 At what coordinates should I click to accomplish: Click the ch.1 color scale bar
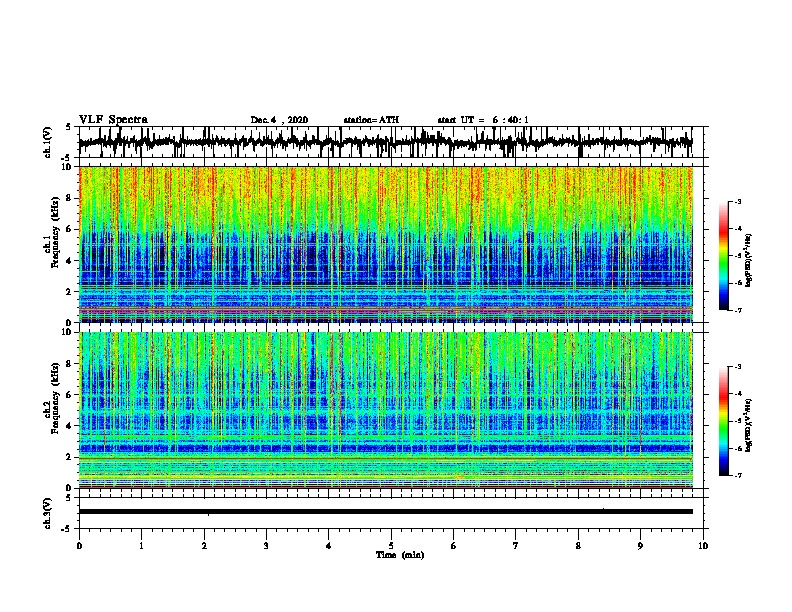coord(723,256)
